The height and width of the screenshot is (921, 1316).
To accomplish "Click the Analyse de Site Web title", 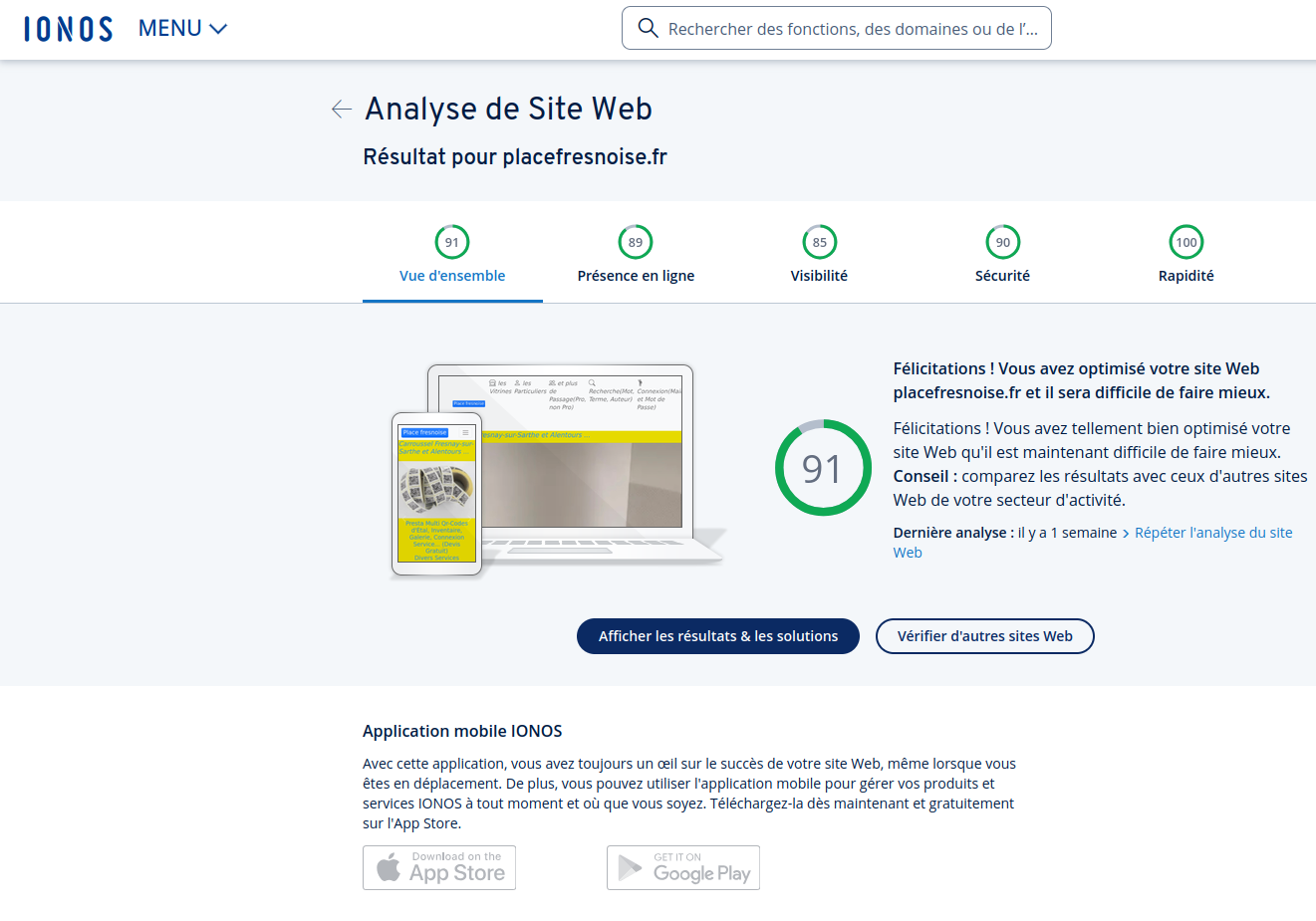I will [508, 109].
